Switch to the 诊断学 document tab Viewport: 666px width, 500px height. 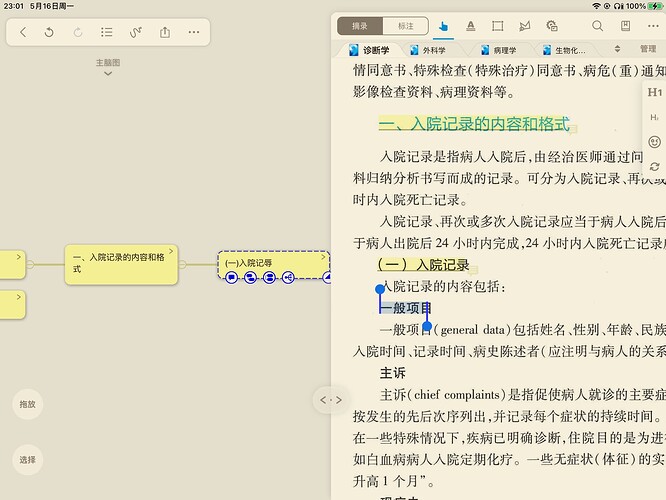point(369,50)
